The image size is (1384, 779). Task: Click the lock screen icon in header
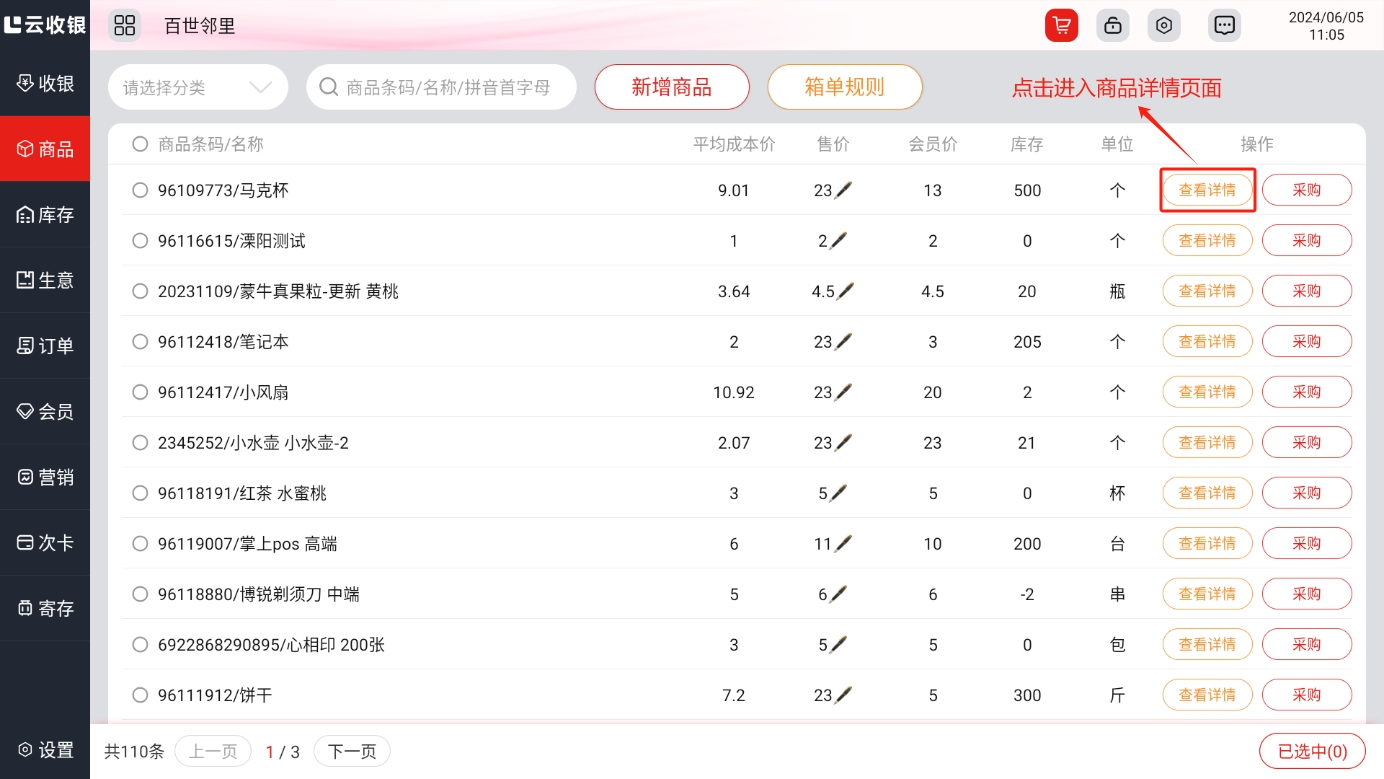(x=1112, y=25)
